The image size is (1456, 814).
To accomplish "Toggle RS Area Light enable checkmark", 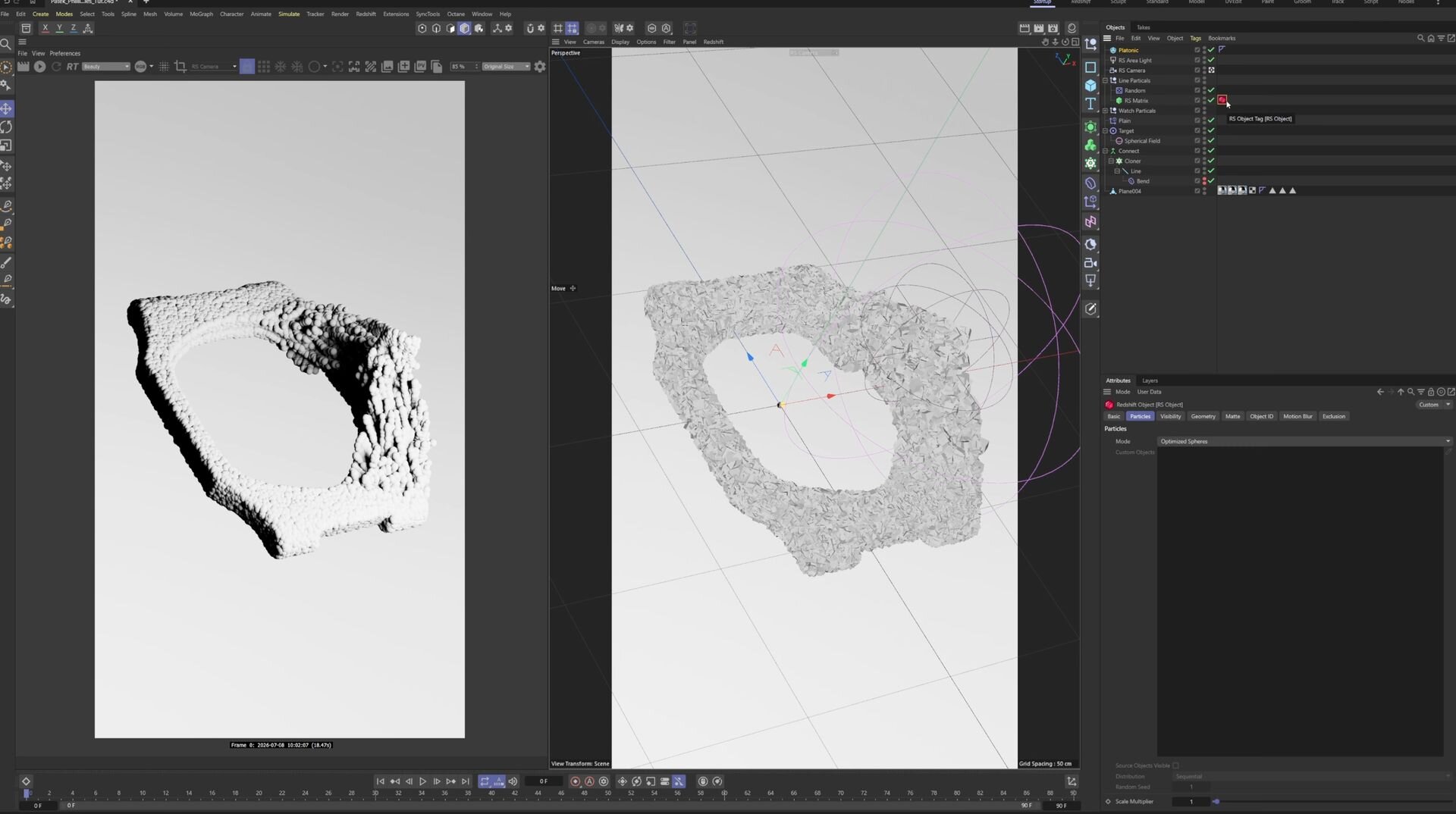I will [x=1211, y=60].
